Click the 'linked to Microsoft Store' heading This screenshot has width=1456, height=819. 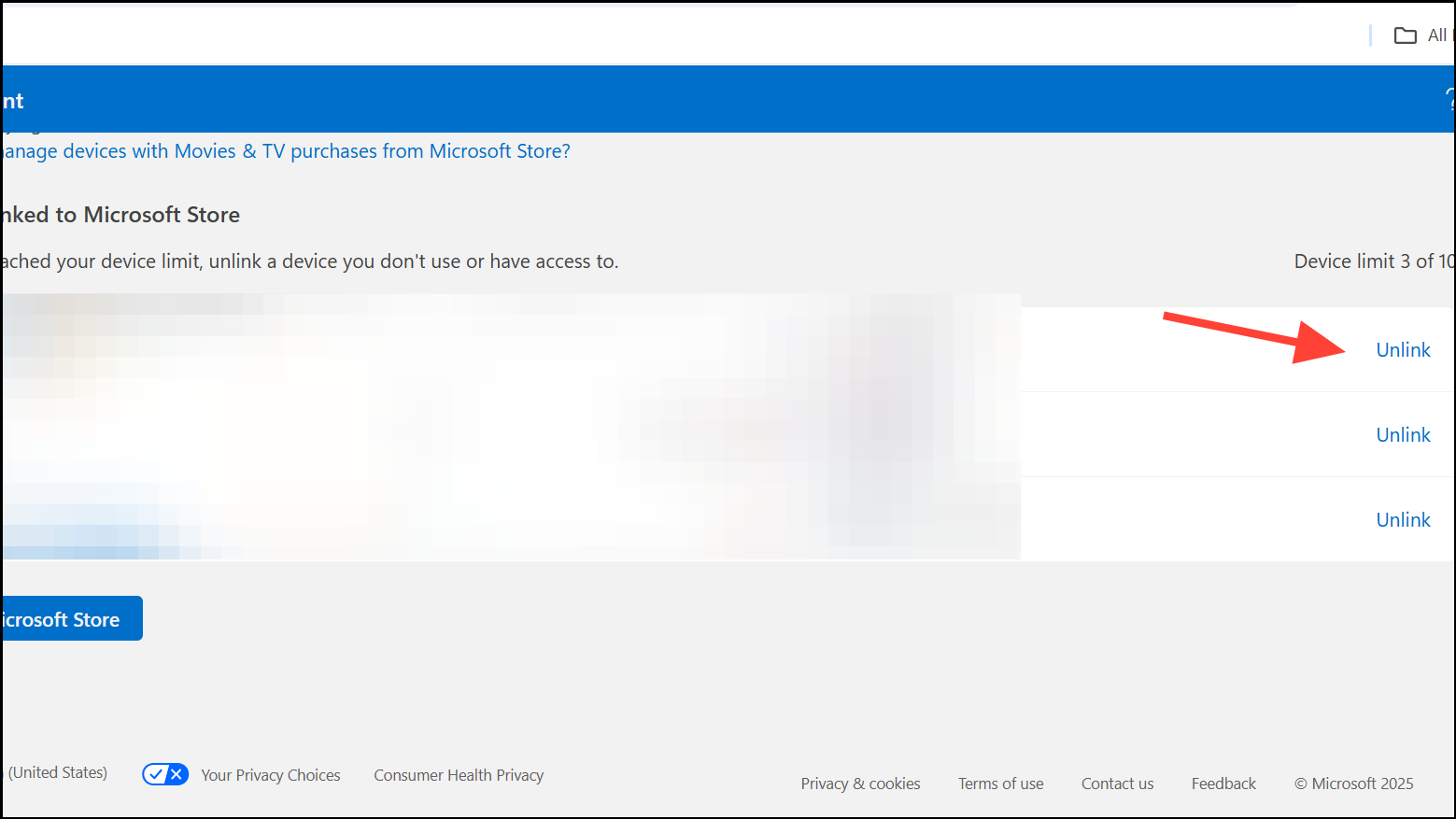pyautogui.click(x=121, y=215)
